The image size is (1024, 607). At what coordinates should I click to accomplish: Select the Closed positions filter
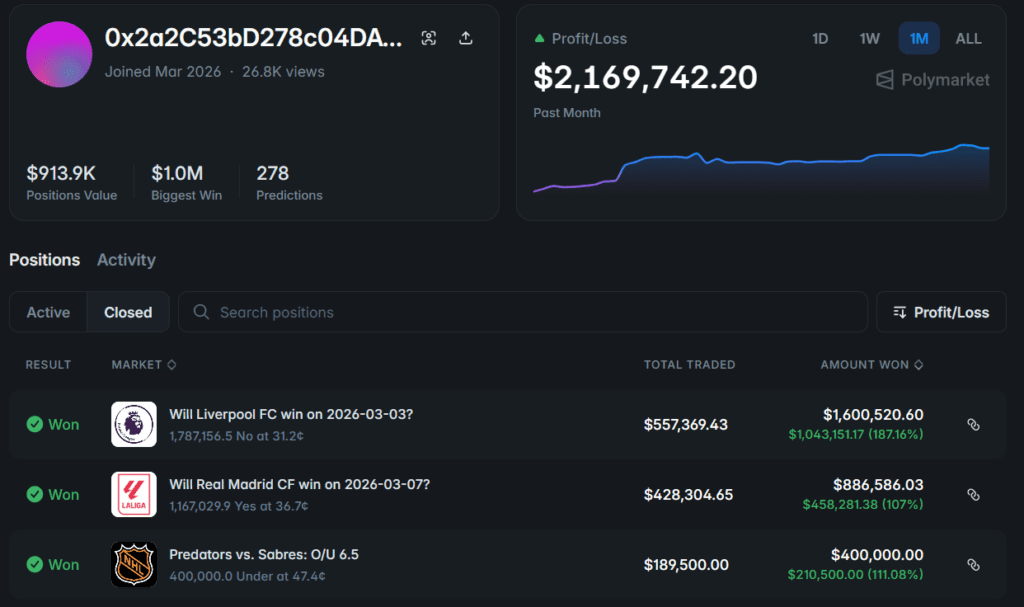click(128, 312)
